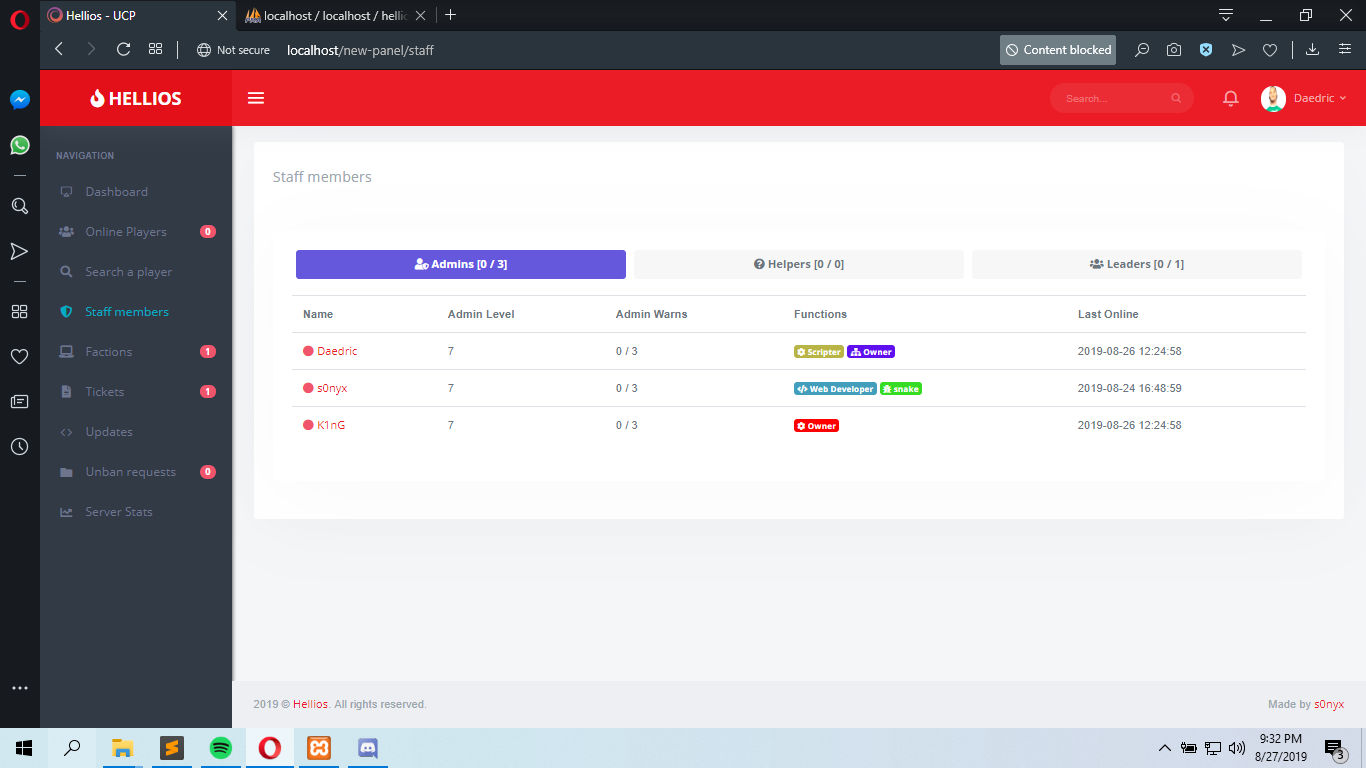Open Spotify from the taskbar
This screenshot has height=768, width=1366.
[221, 748]
